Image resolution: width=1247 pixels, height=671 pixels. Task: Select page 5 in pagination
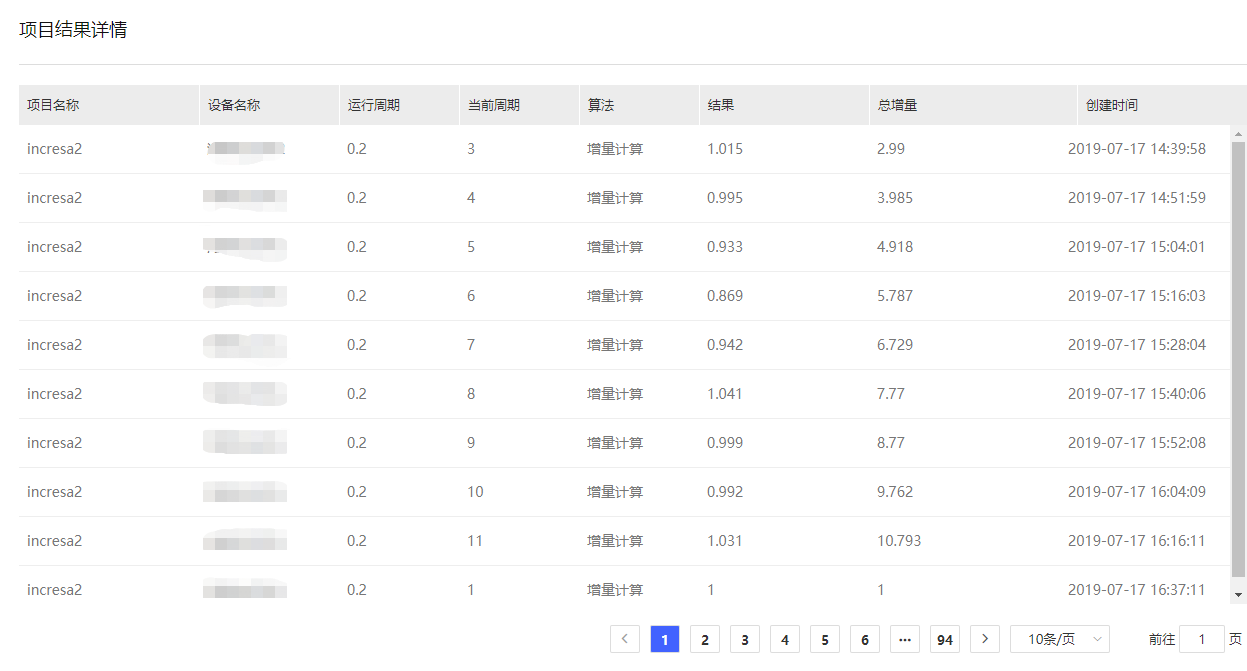coord(825,639)
